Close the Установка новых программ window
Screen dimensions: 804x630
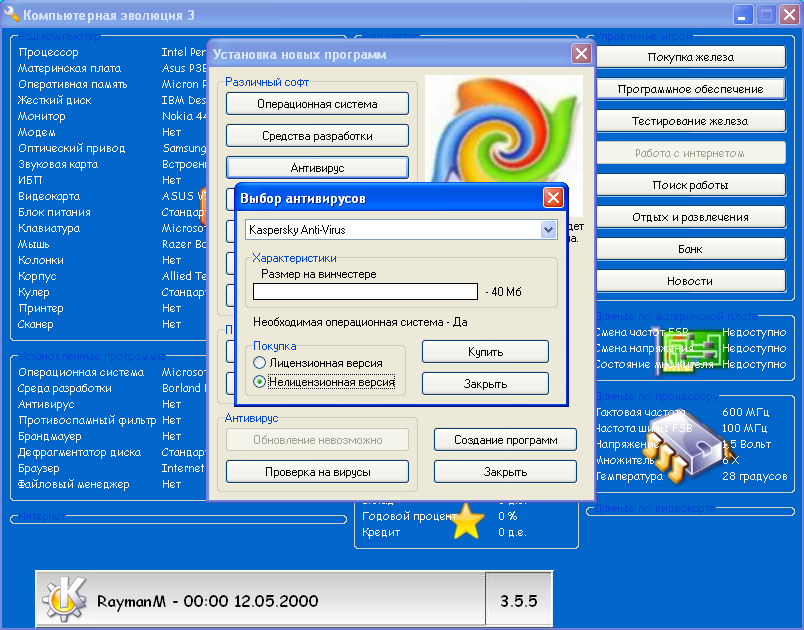coord(581,53)
